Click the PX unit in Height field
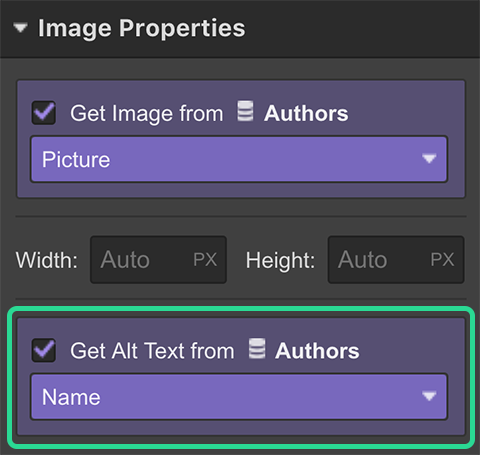480x455 pixels. click(x=442, y=259)
